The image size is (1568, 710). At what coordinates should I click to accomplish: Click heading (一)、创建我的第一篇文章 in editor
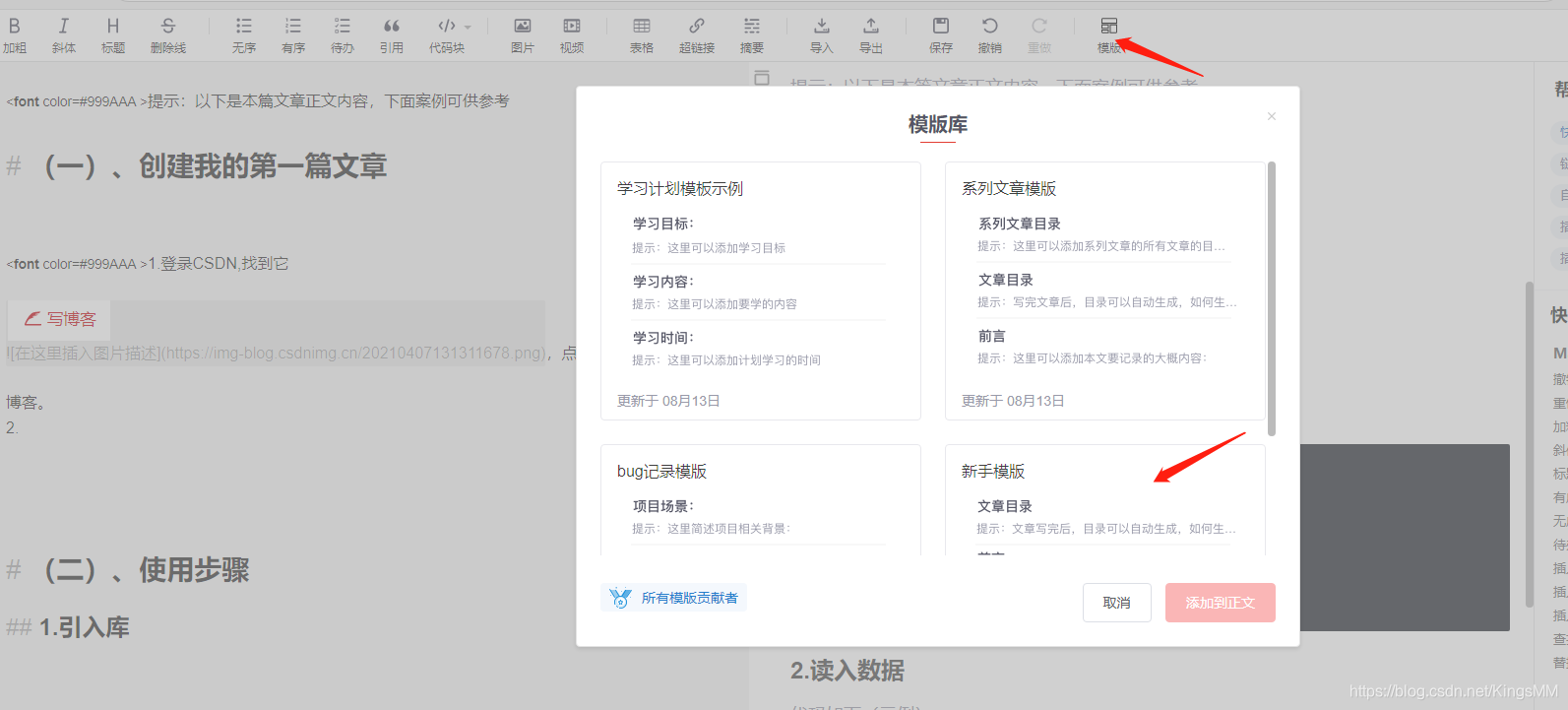[x=216, y=166]
